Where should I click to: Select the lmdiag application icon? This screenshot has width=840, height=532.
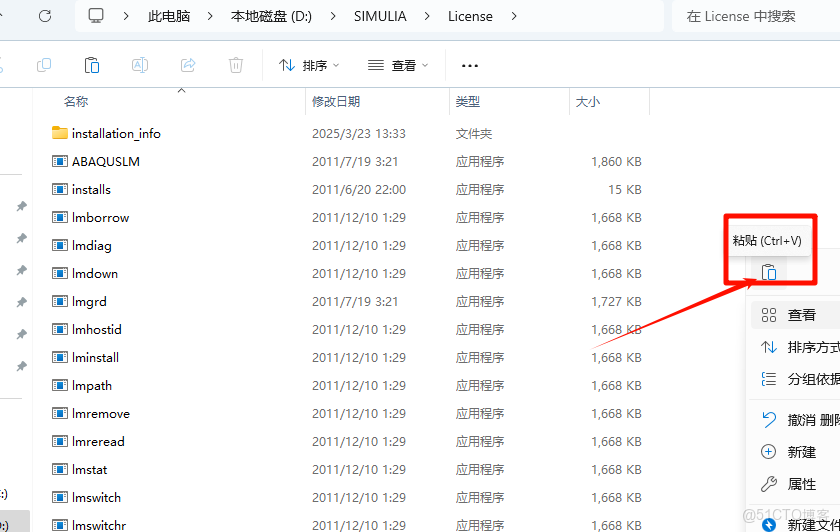tap(59, 245)
